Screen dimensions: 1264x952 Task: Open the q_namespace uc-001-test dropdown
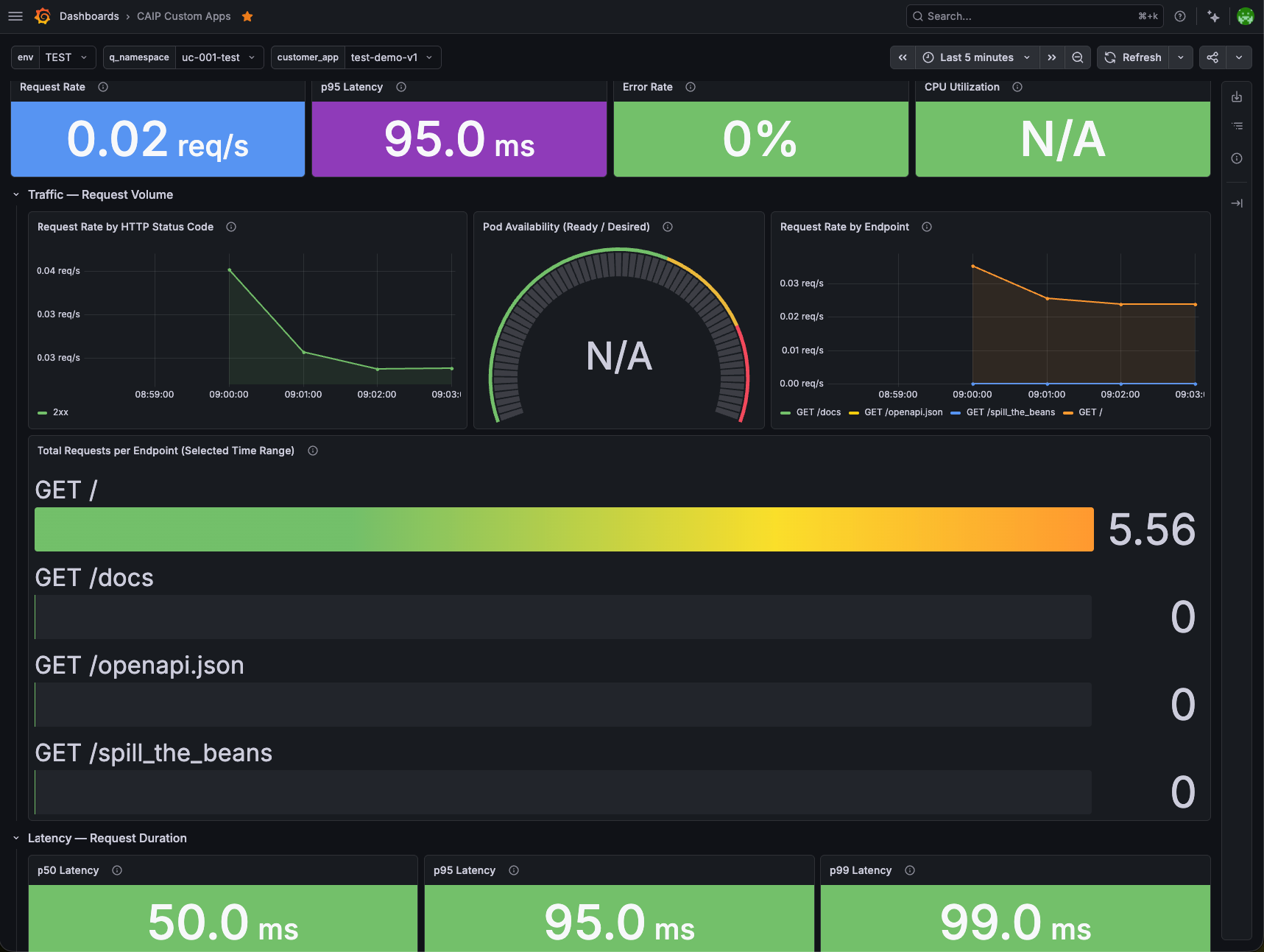[219, 57]
